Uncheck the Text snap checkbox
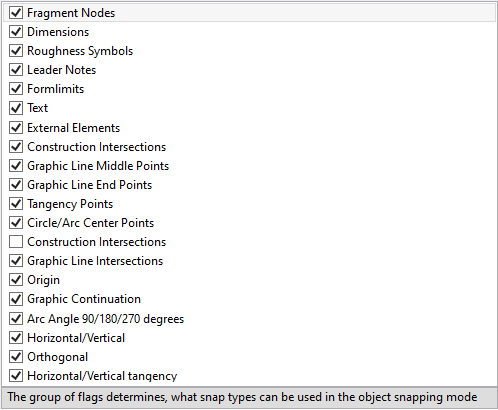The width and height of the screenshot is (498, 410). click(x=16, y=108)
